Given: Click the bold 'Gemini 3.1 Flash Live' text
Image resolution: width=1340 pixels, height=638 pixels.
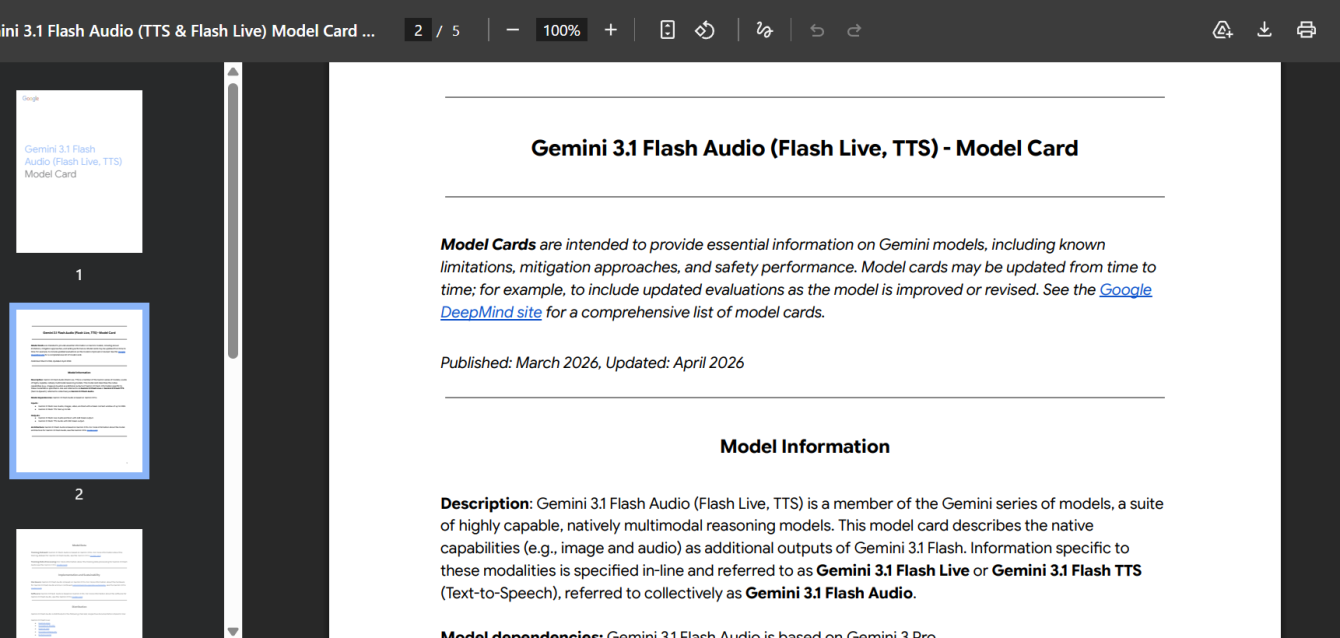Looking at the screenshot, I should (892, 570).
